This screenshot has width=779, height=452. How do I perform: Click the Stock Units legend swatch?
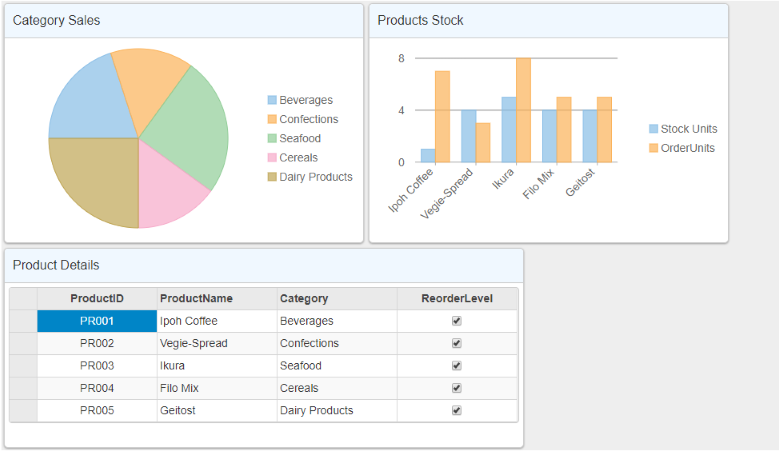point(654,129)
